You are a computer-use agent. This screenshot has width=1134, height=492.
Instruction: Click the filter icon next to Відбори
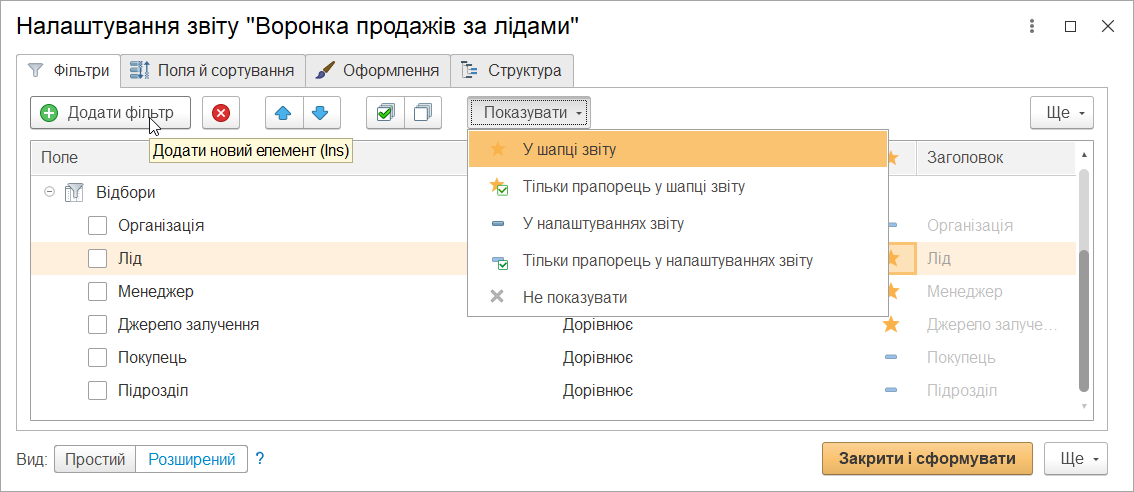coord(74,192)
